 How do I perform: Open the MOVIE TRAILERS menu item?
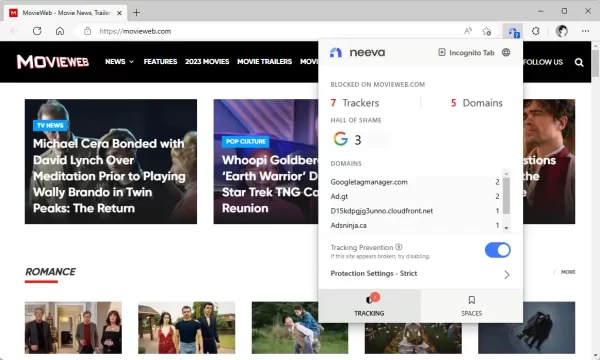click(x=264, y=62)
